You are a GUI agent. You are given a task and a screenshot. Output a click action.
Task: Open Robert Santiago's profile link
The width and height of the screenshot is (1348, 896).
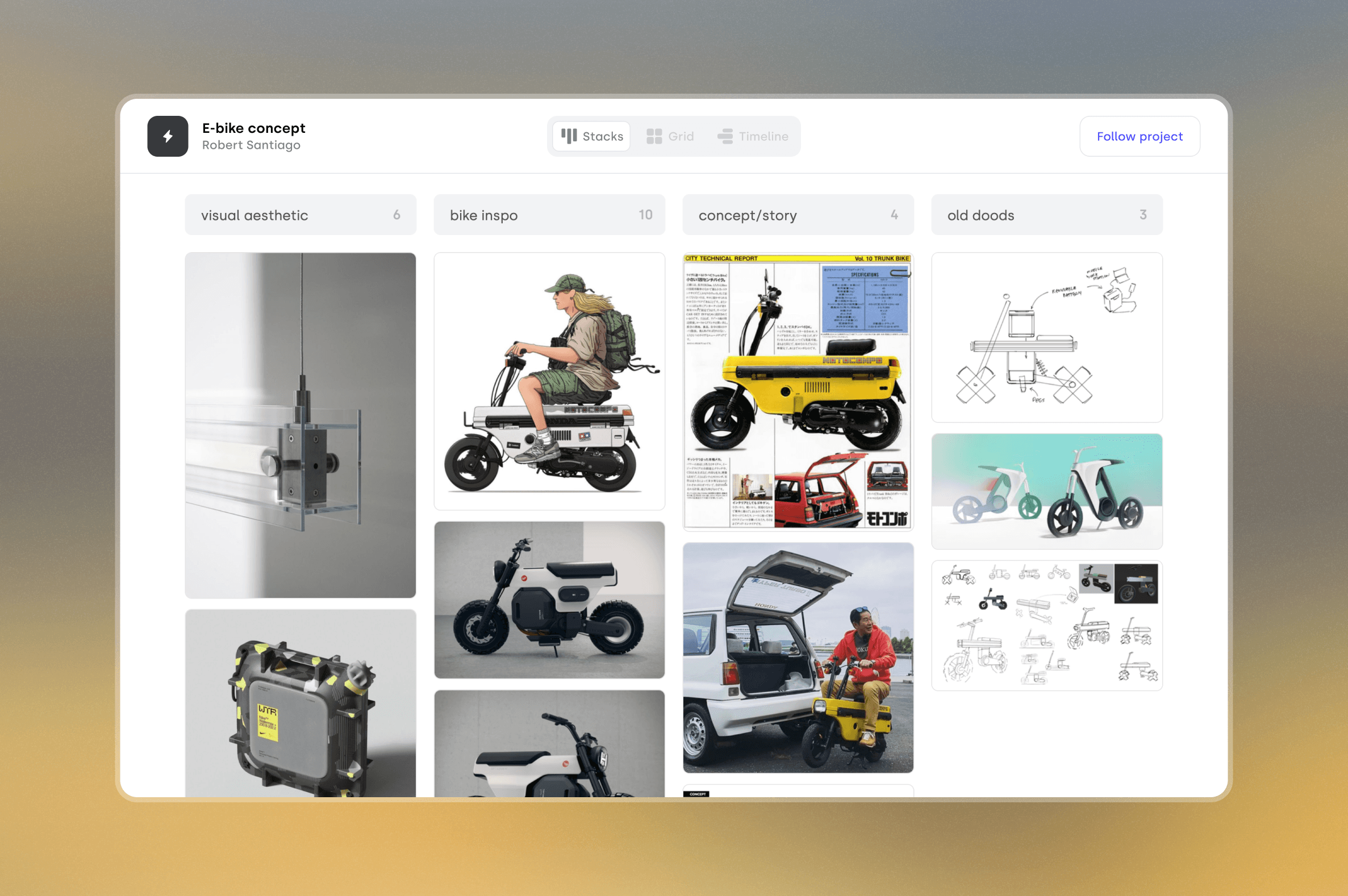point(252,145)
